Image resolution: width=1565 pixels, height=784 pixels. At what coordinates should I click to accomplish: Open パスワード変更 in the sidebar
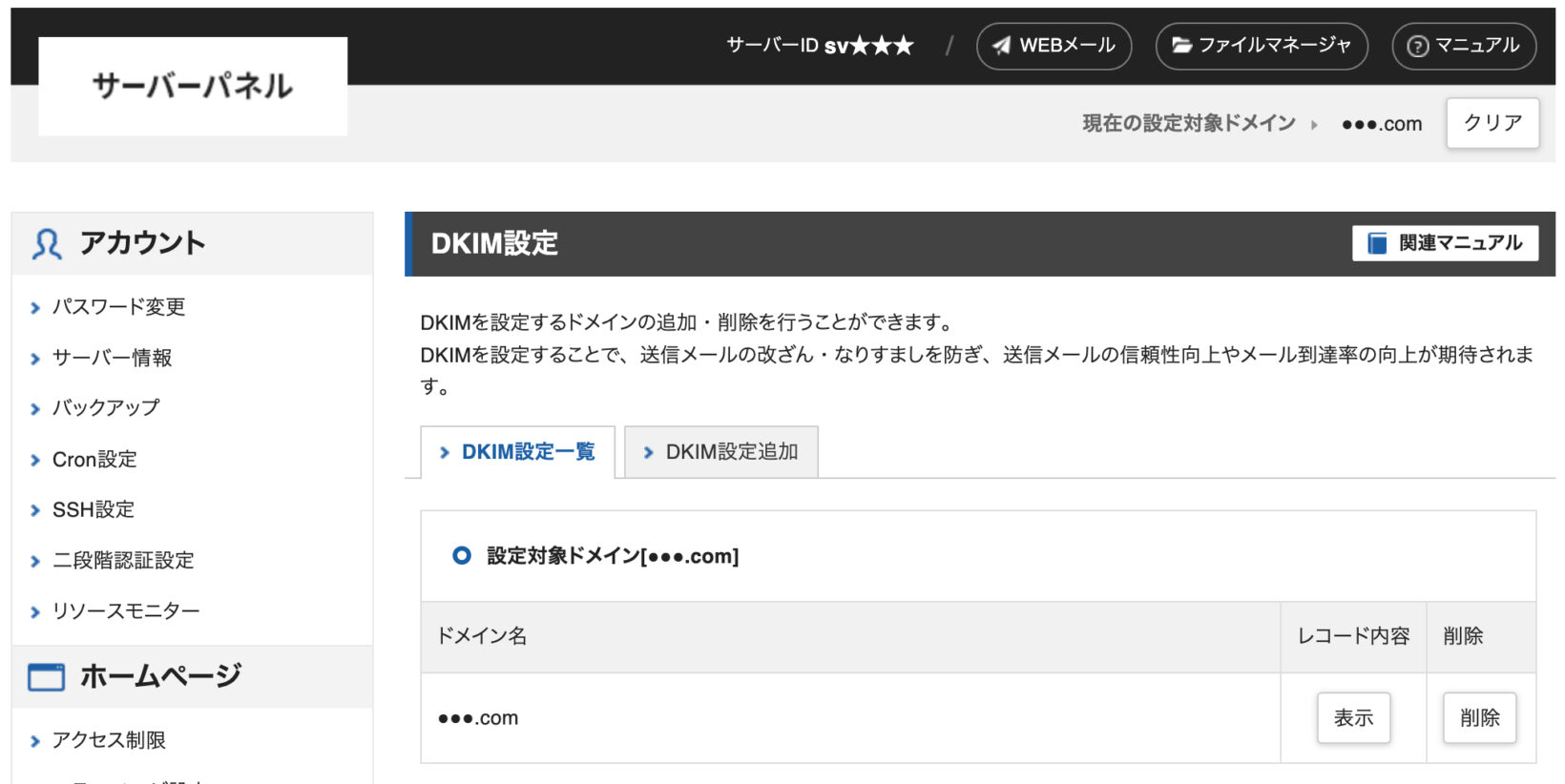pyautogui.click(x=118, y=307)
